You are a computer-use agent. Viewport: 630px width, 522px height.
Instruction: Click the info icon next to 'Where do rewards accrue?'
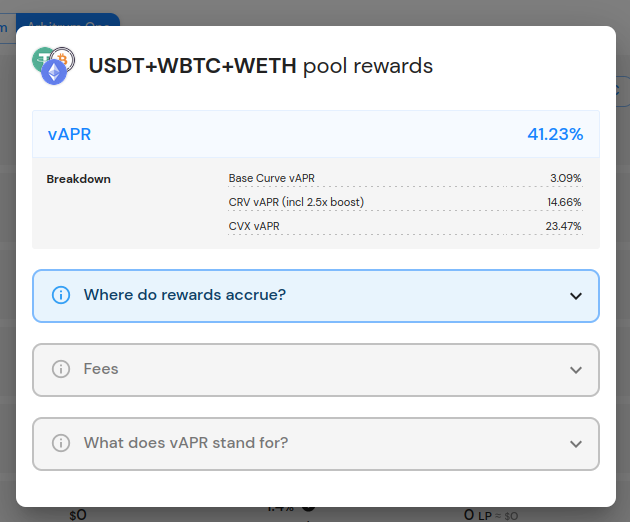click(61, 295)
